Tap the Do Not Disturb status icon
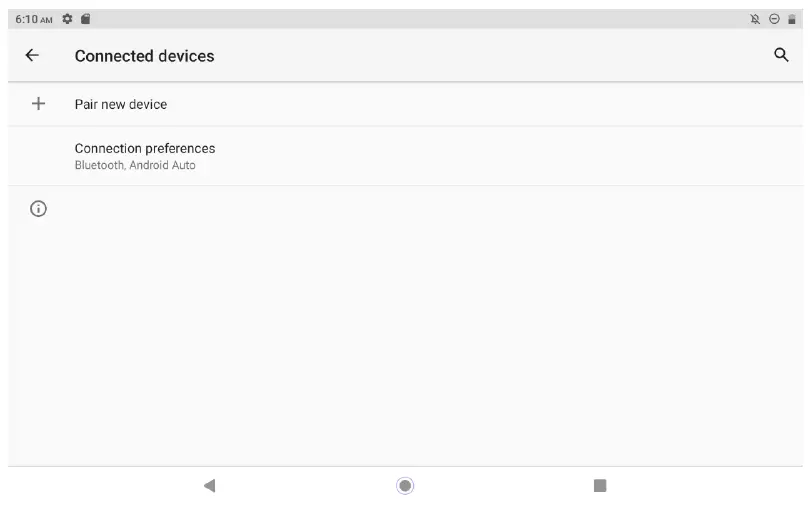Screen dimensions: 810x513 (x=774, y=19)
